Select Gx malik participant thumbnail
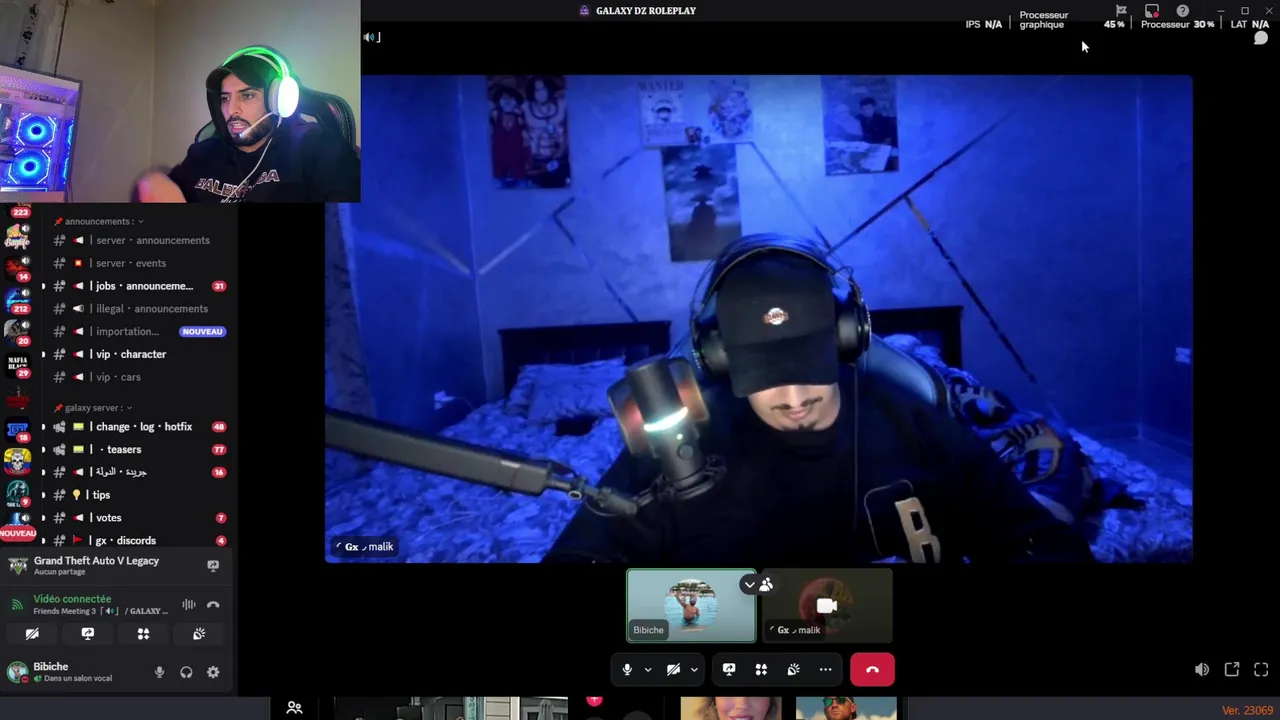Image resolution: width=1280 pixels, height=720 pixels. [x=827, y=605]
